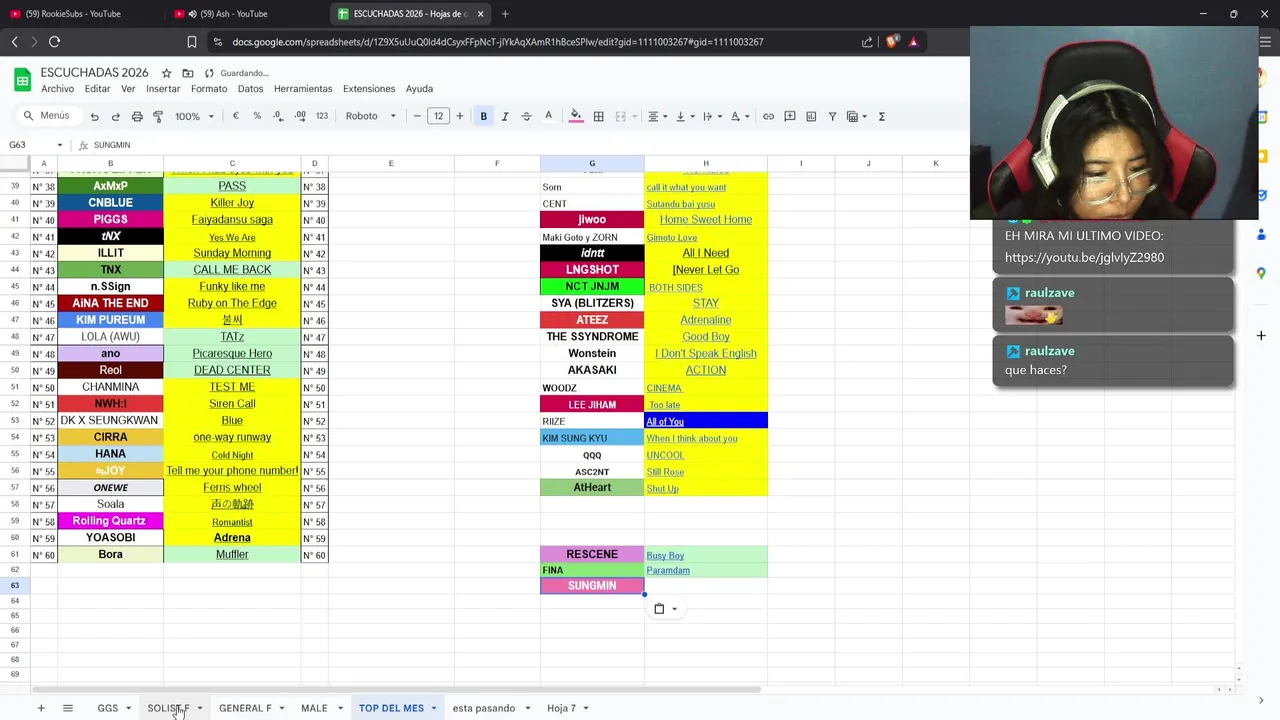Search the Menús box

click(x=47, y=116)
